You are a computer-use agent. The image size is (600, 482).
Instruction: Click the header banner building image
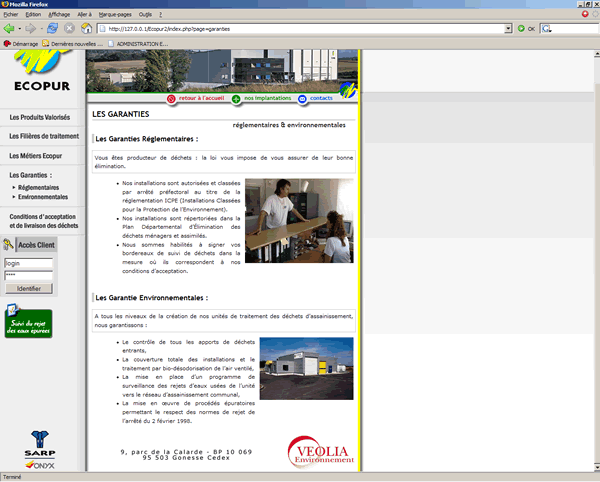pos(222,71)
